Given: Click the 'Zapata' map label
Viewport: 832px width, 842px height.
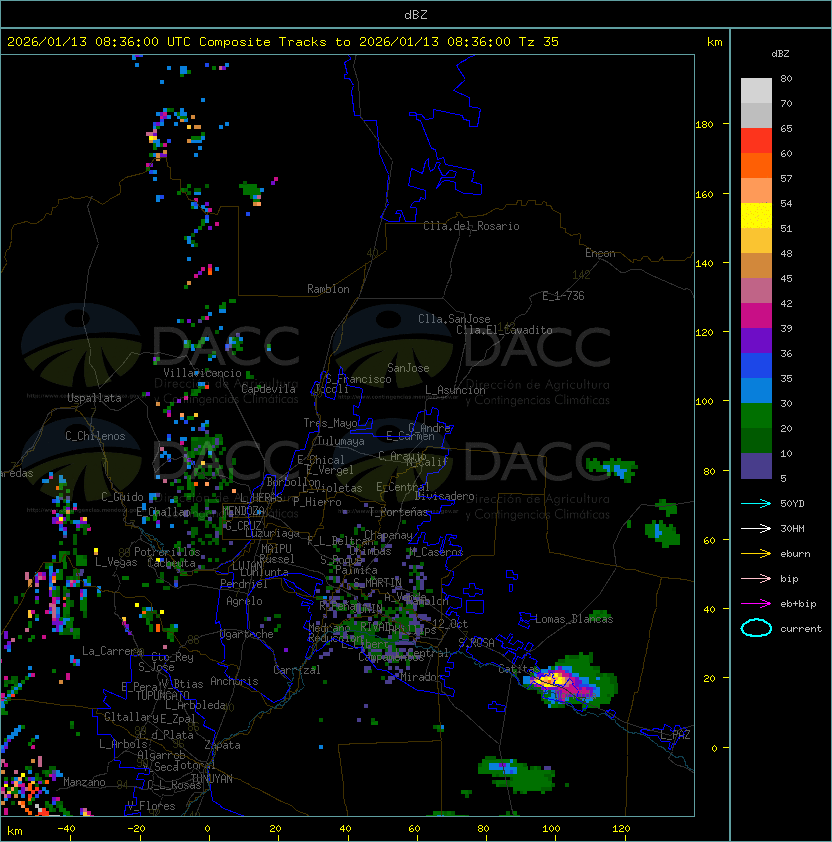Looking at the screenshot, I should [222, 745].
